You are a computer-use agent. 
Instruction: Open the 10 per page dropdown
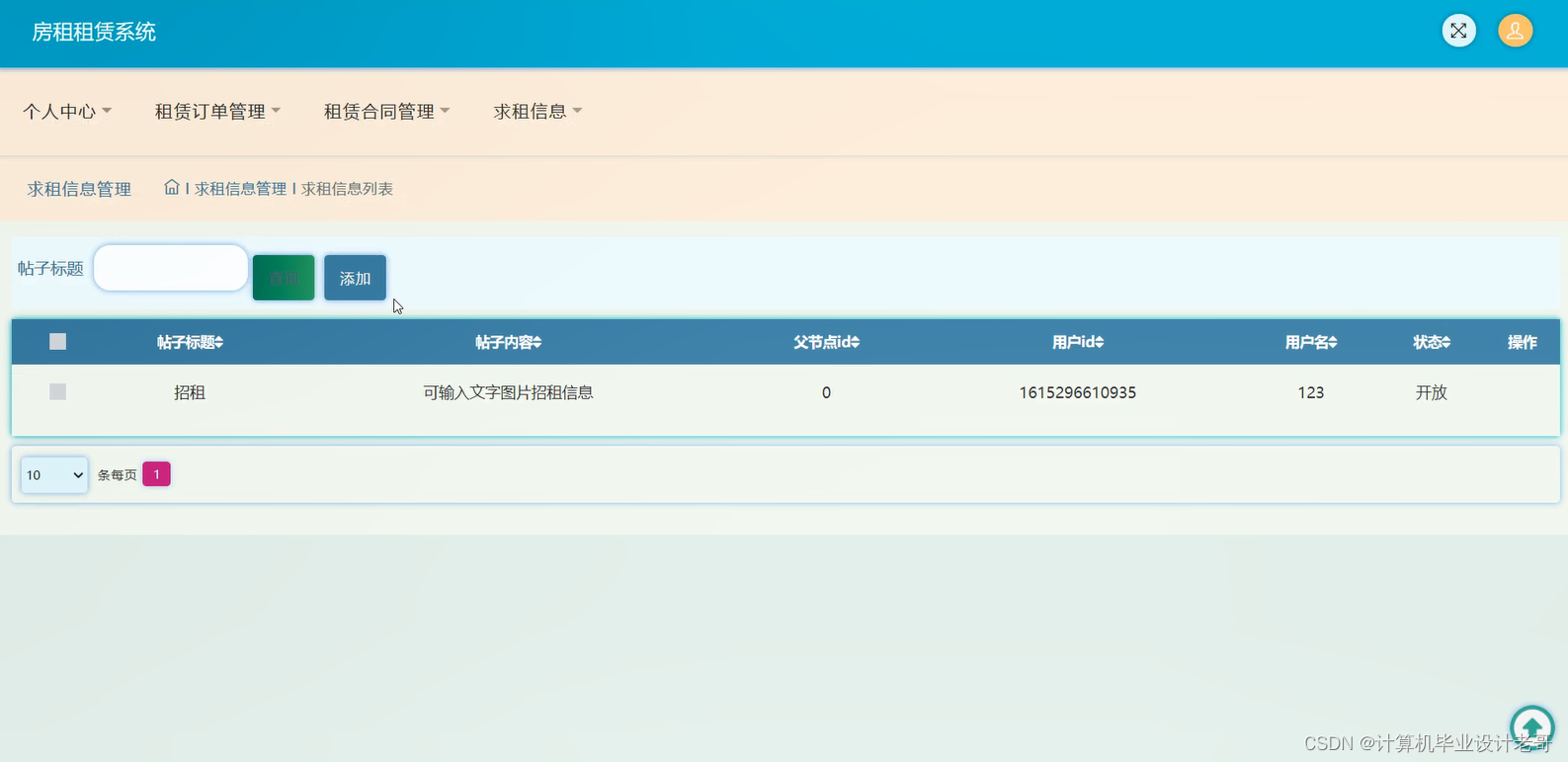(54, 474)
